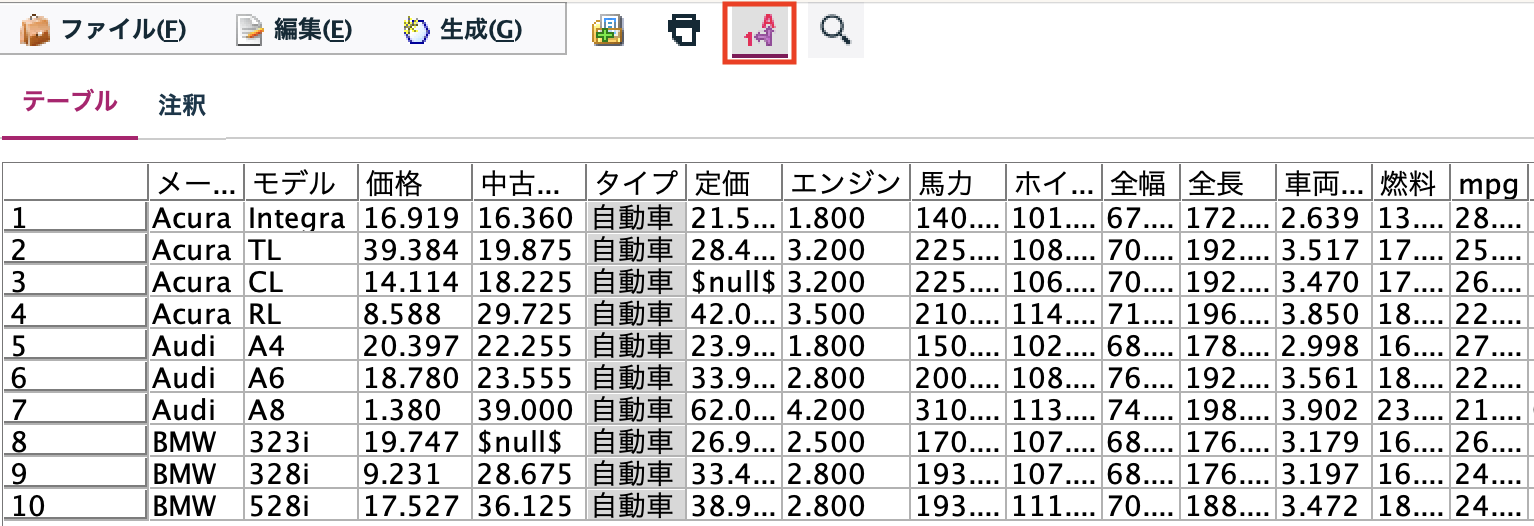The height and width of the screenshot is (526, 1534).
Task: Click the $null$ cell in BMW 323i row
Action: point(530,441)
